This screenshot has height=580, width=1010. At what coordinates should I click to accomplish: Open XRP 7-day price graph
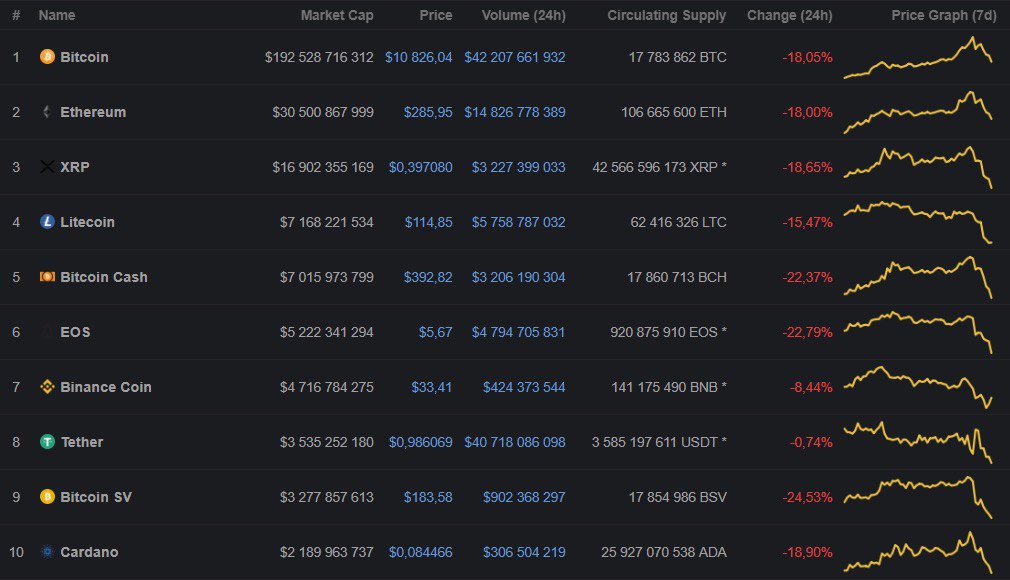pos(918,168)
